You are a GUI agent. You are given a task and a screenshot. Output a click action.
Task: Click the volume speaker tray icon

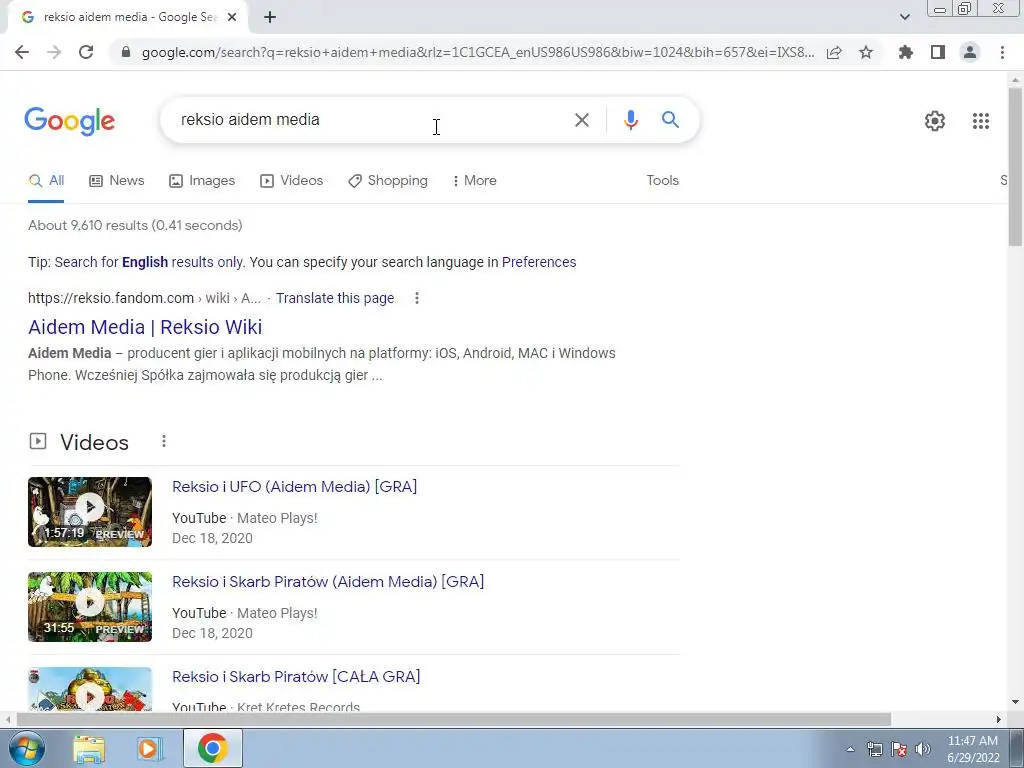tap(923, 749)
